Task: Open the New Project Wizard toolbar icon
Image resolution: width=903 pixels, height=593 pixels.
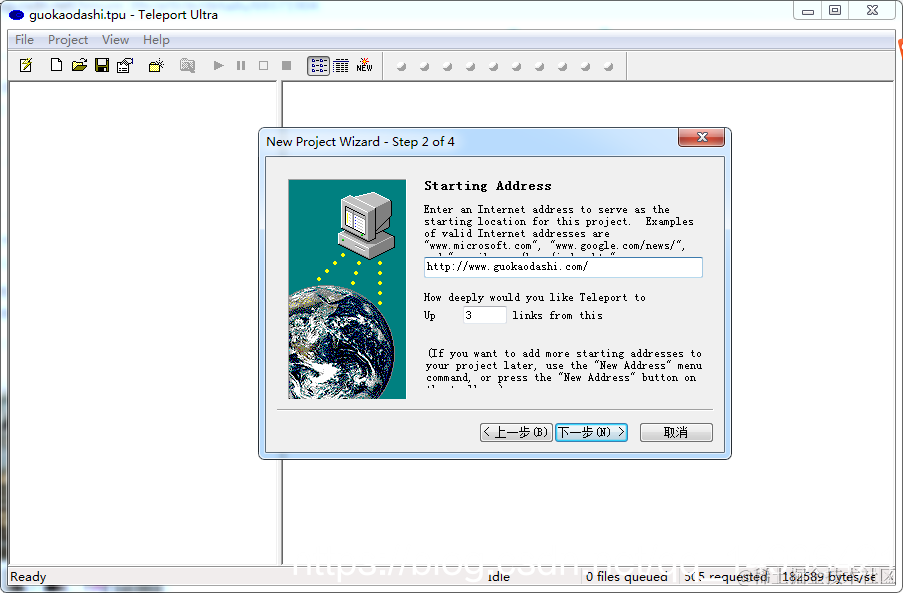Action: pyautogui.click(x=26, y=65)
